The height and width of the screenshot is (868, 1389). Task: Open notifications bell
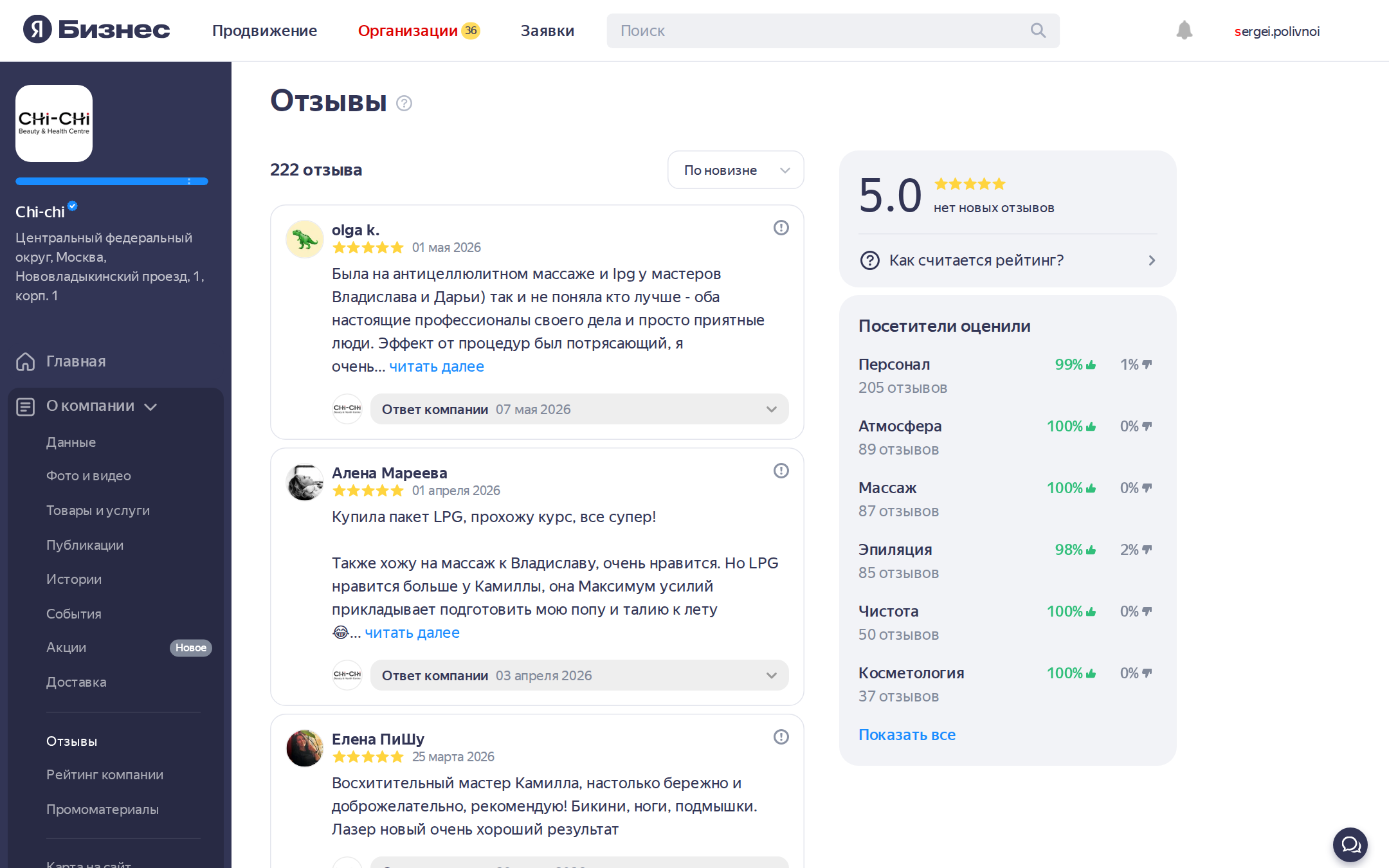[x=1185, y=30]
